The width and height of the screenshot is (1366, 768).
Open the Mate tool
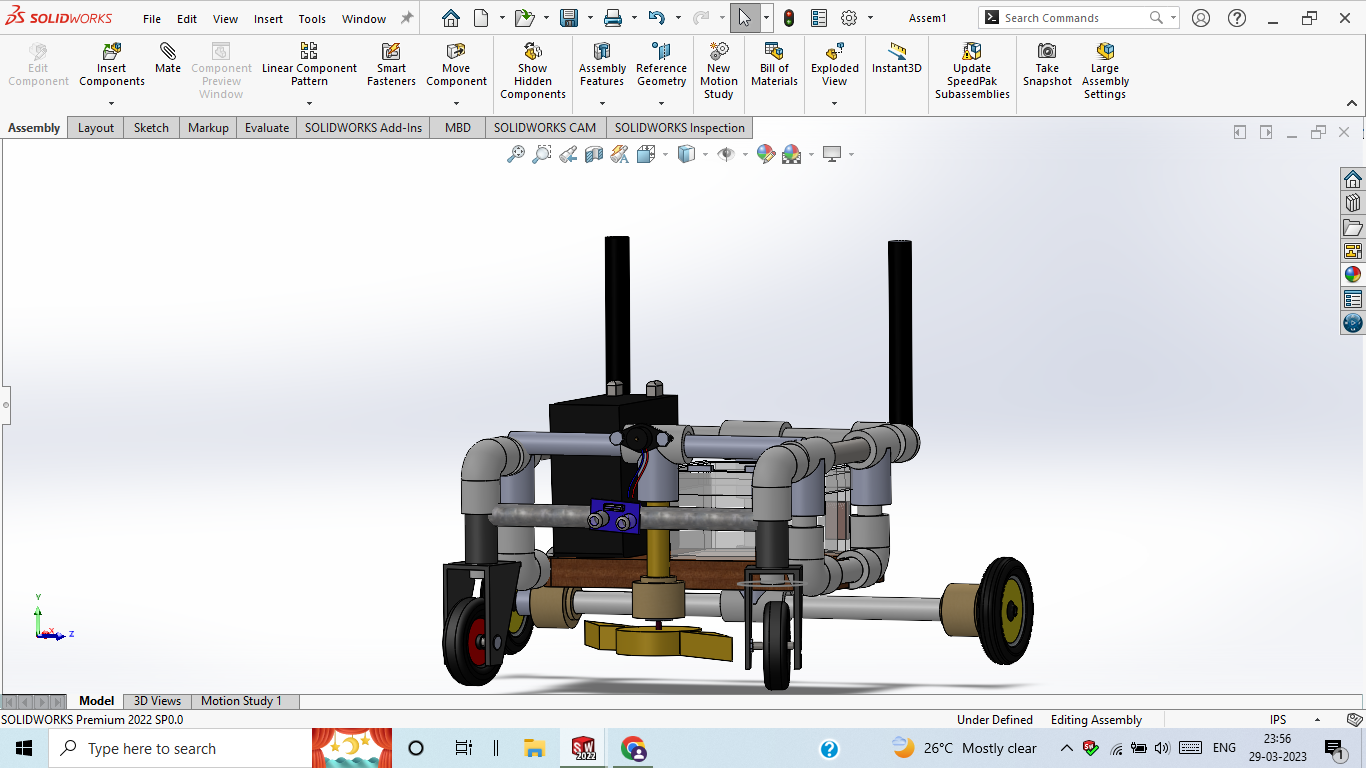pyautogui.click(x=167, y=60)
